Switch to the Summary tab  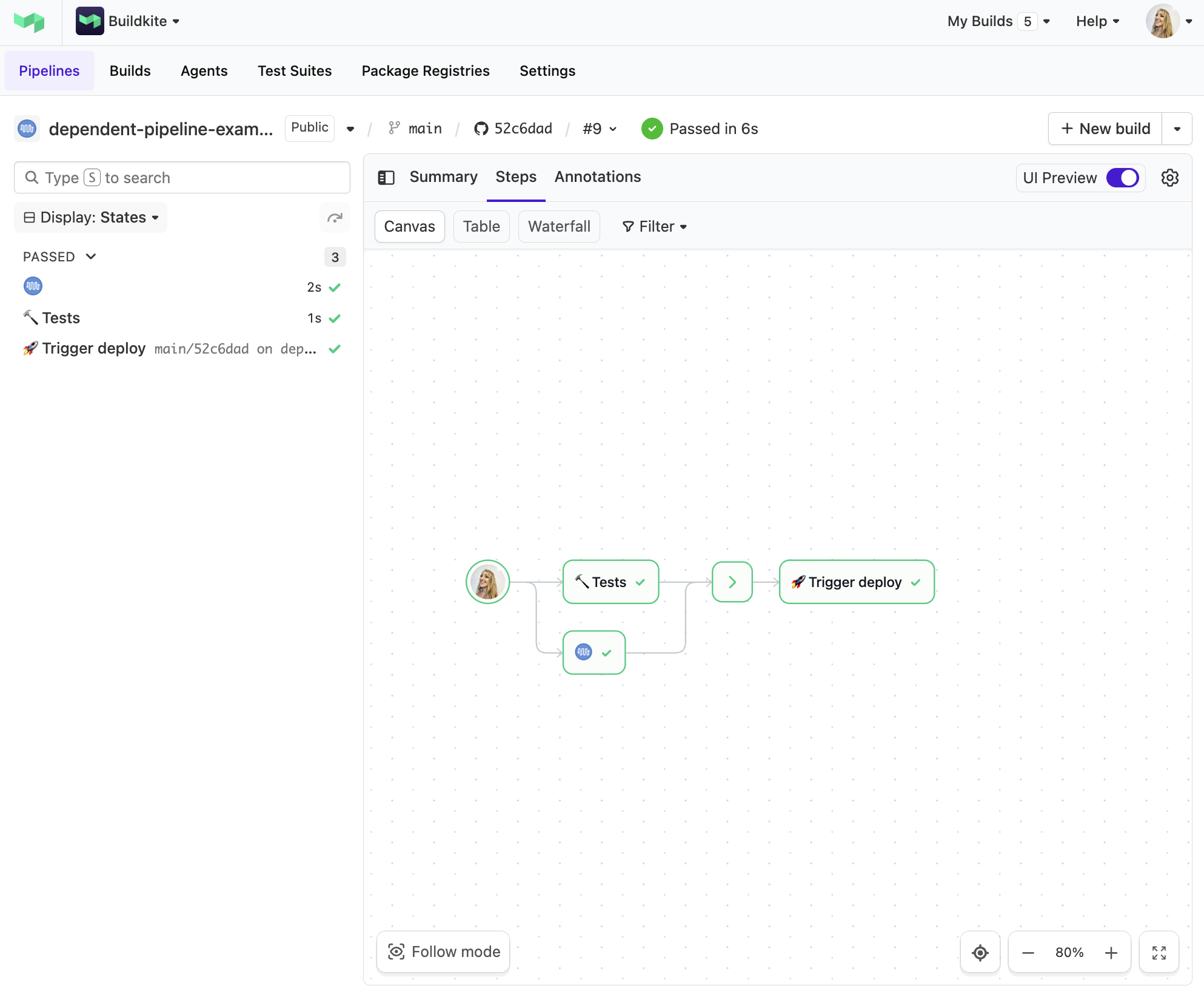point(443,176)
